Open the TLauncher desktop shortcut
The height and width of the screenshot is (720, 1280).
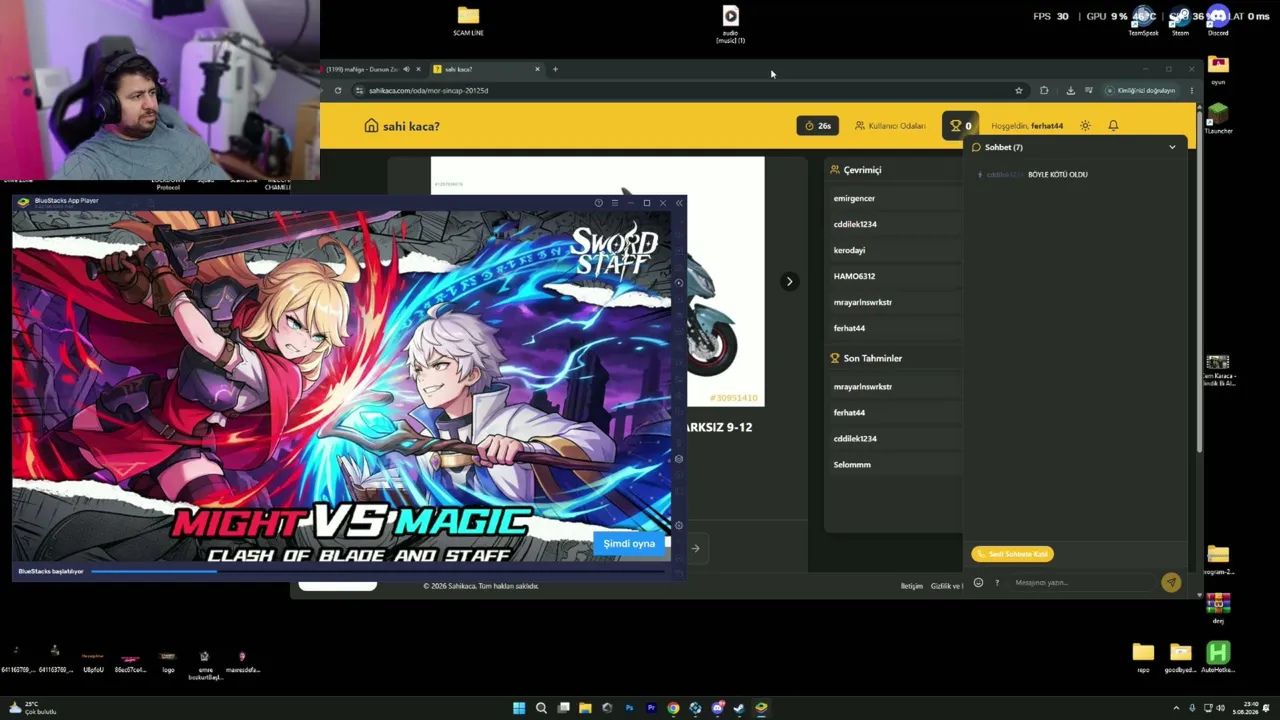click(1218, 118)
